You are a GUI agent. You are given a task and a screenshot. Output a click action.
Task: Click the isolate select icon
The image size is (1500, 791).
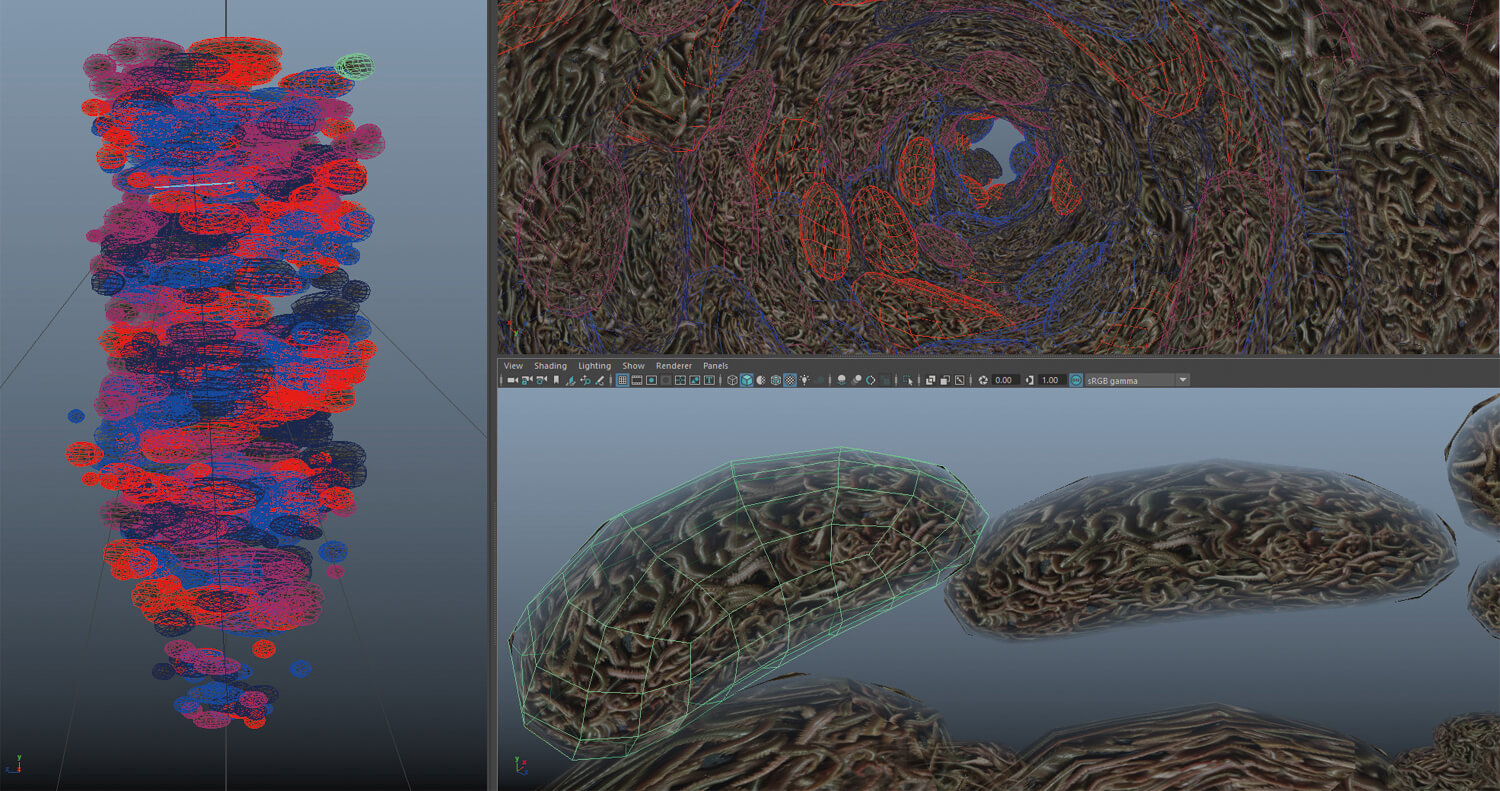pyautogui.click(x=908, y=380)
